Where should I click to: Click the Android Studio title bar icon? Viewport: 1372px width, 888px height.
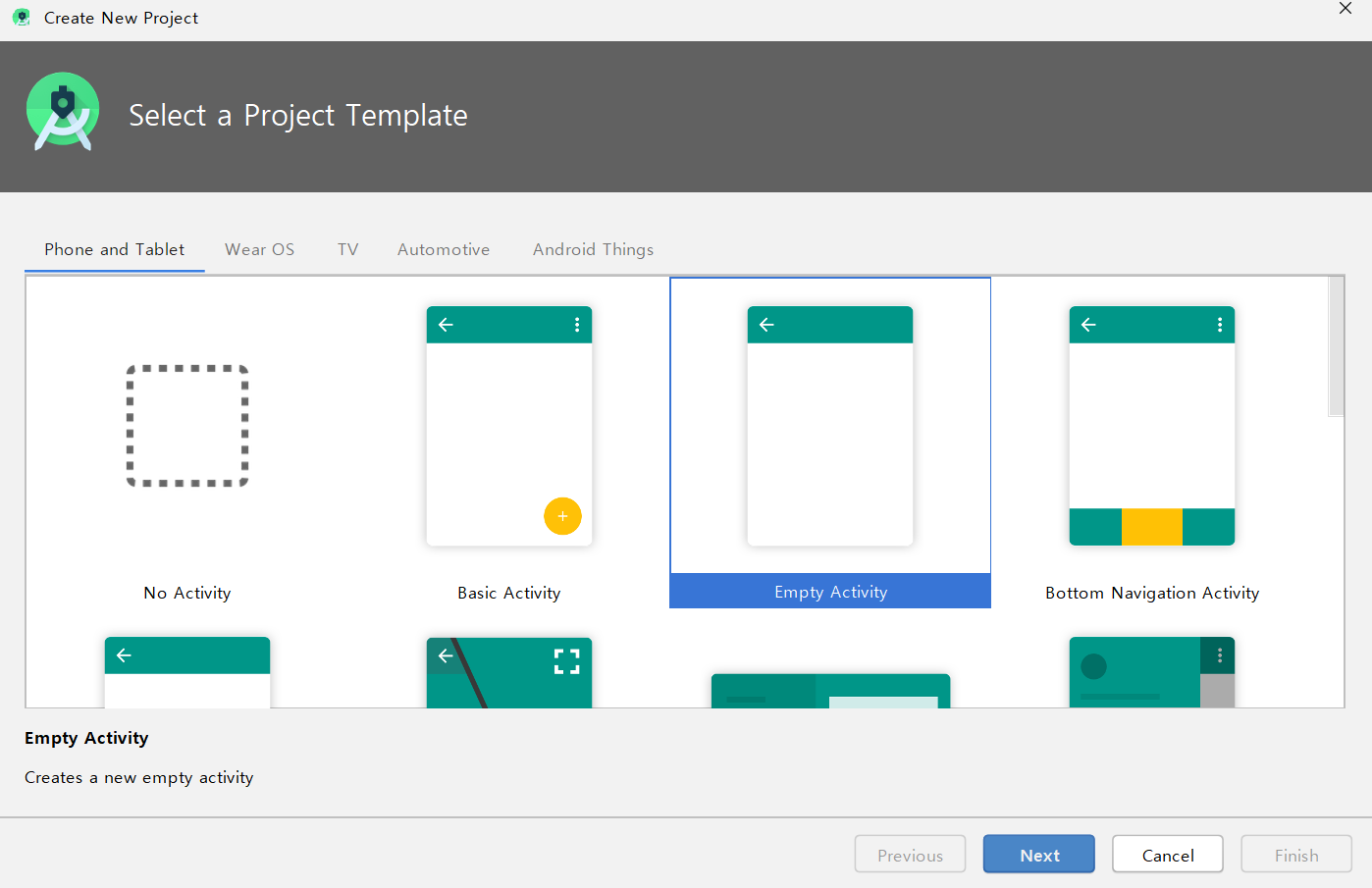22,18
